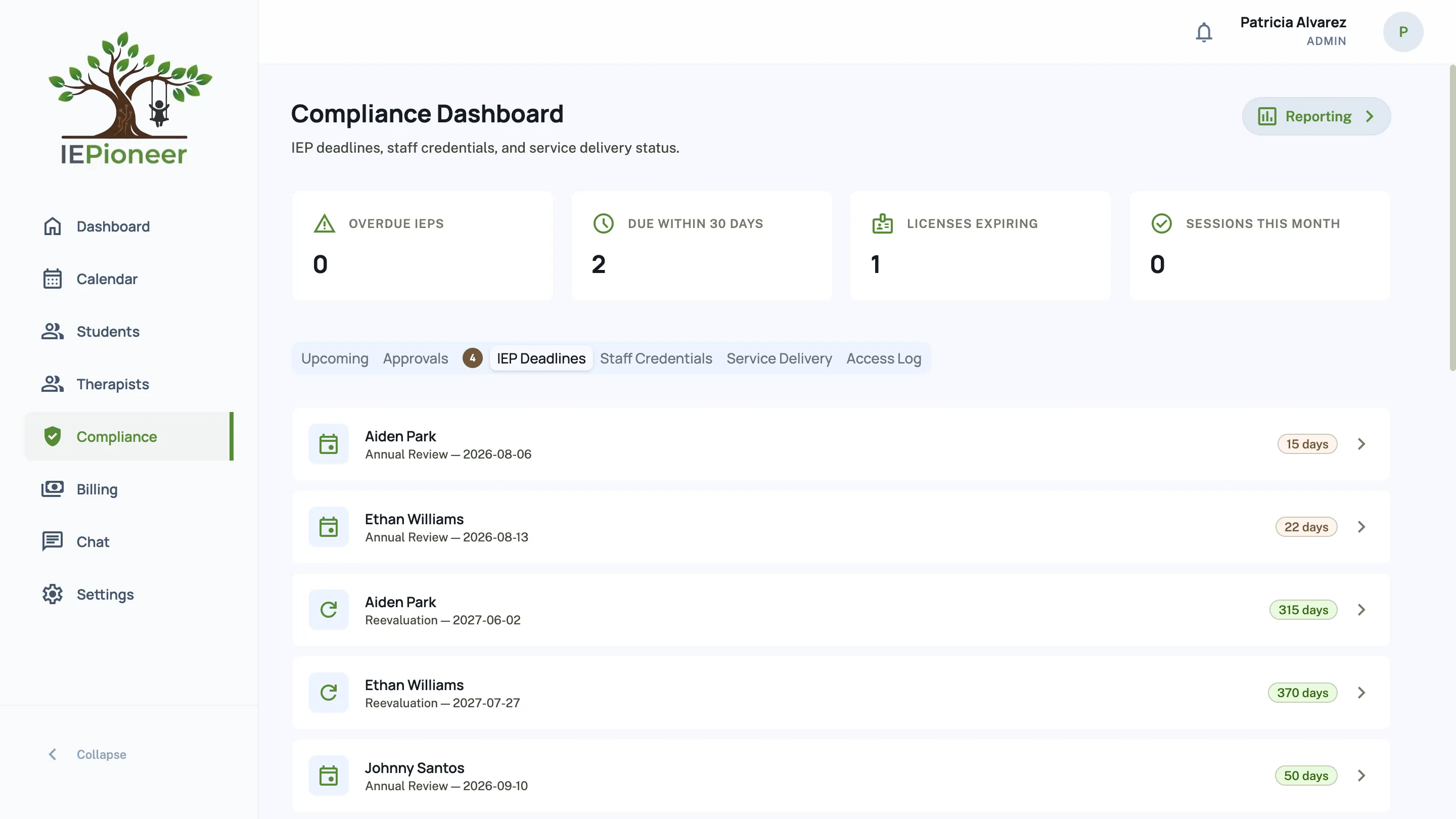Click the IEPioneer tree logo
Screen dimensions: 1456x819
click(130, 99)
